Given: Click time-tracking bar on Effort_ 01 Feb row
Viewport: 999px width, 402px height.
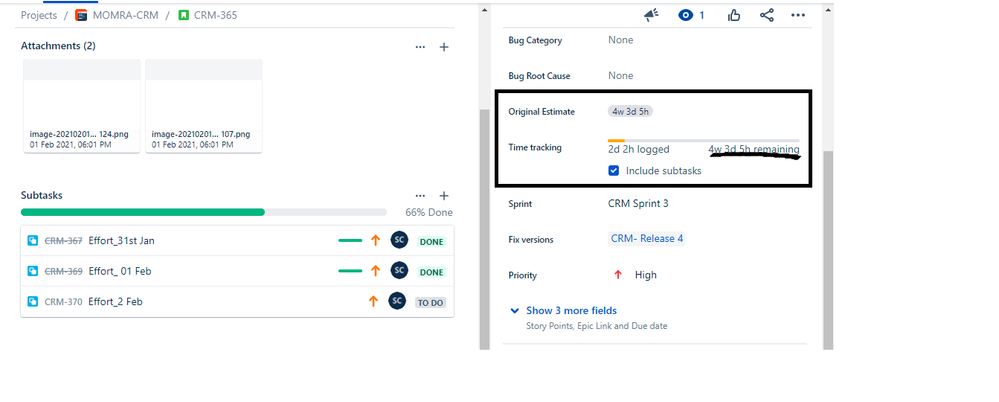Looking at the screenshot, I should (x=350, y=271).
